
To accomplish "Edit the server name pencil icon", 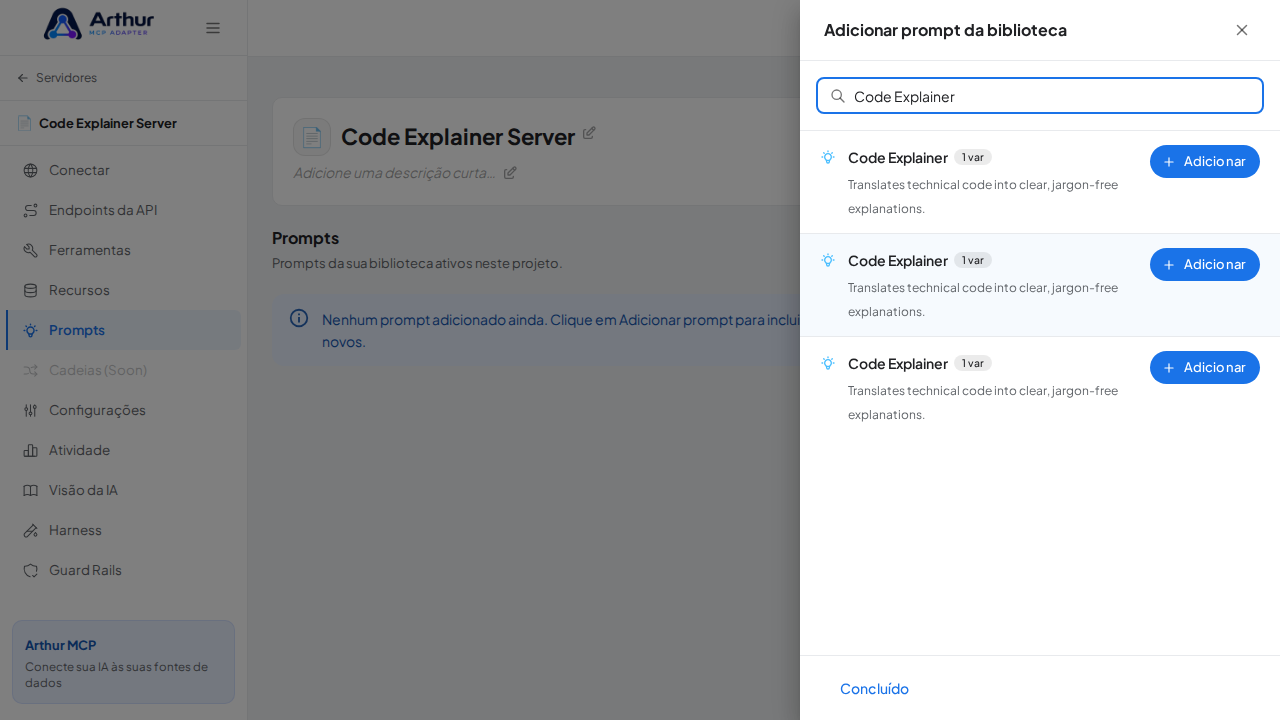I will (x=589, y=132).
